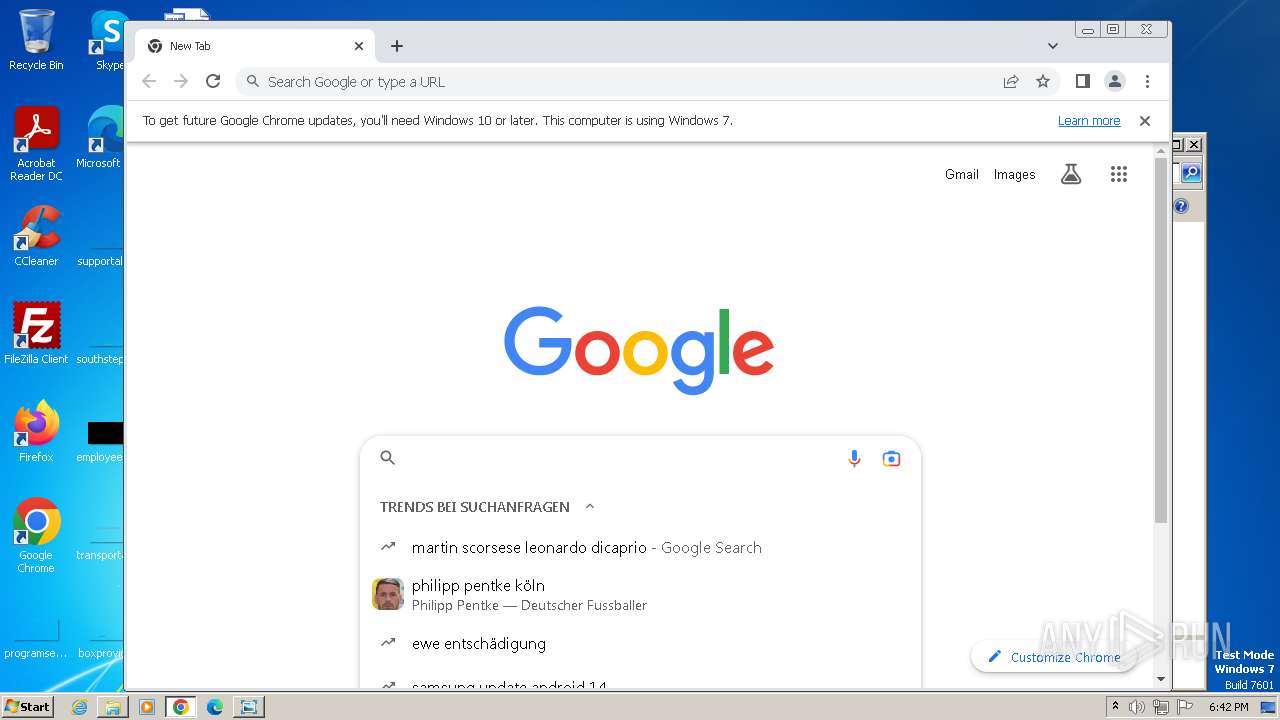Collapse the Trends bei Suchanfragen section

590,506
